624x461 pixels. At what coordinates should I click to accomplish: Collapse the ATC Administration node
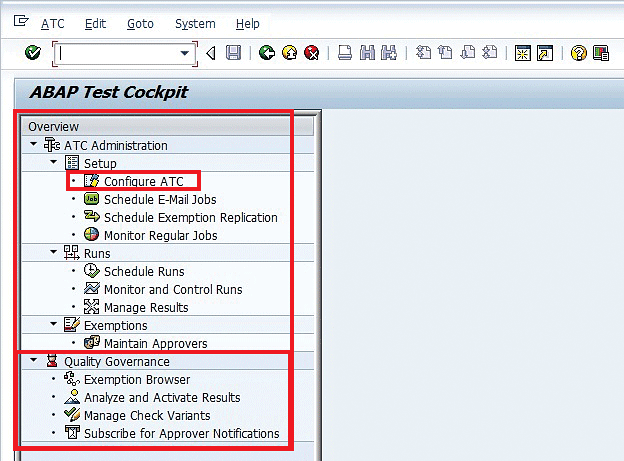34,144
